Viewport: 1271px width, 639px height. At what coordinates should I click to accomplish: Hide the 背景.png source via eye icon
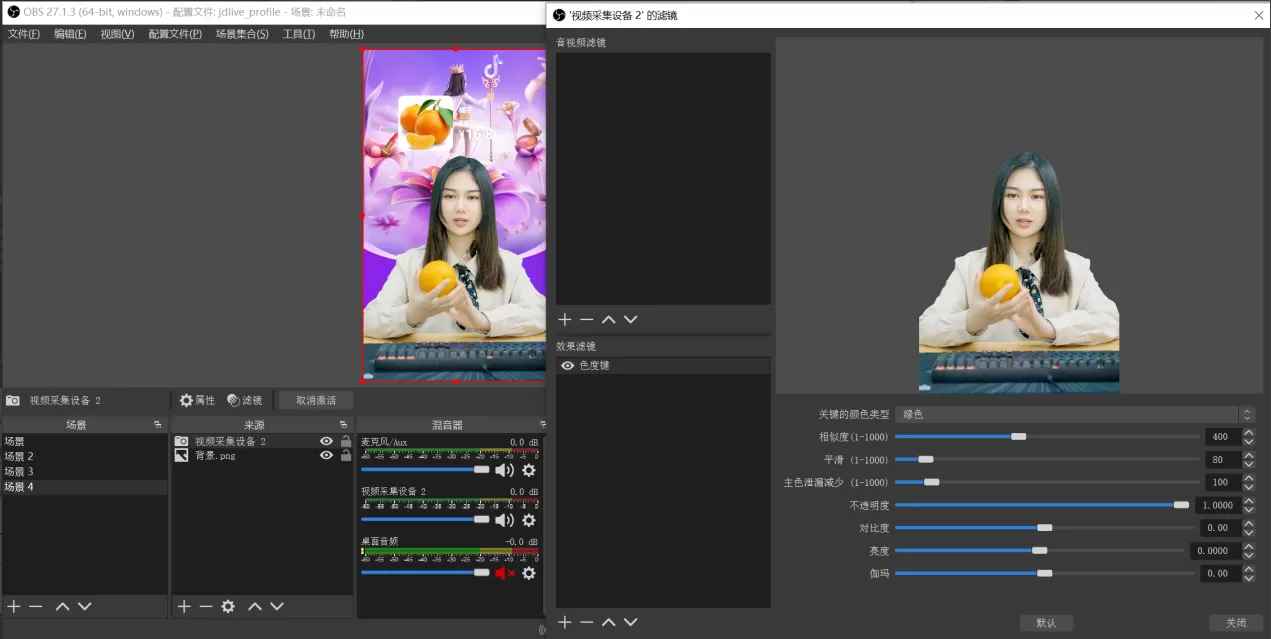coord(326,455)
